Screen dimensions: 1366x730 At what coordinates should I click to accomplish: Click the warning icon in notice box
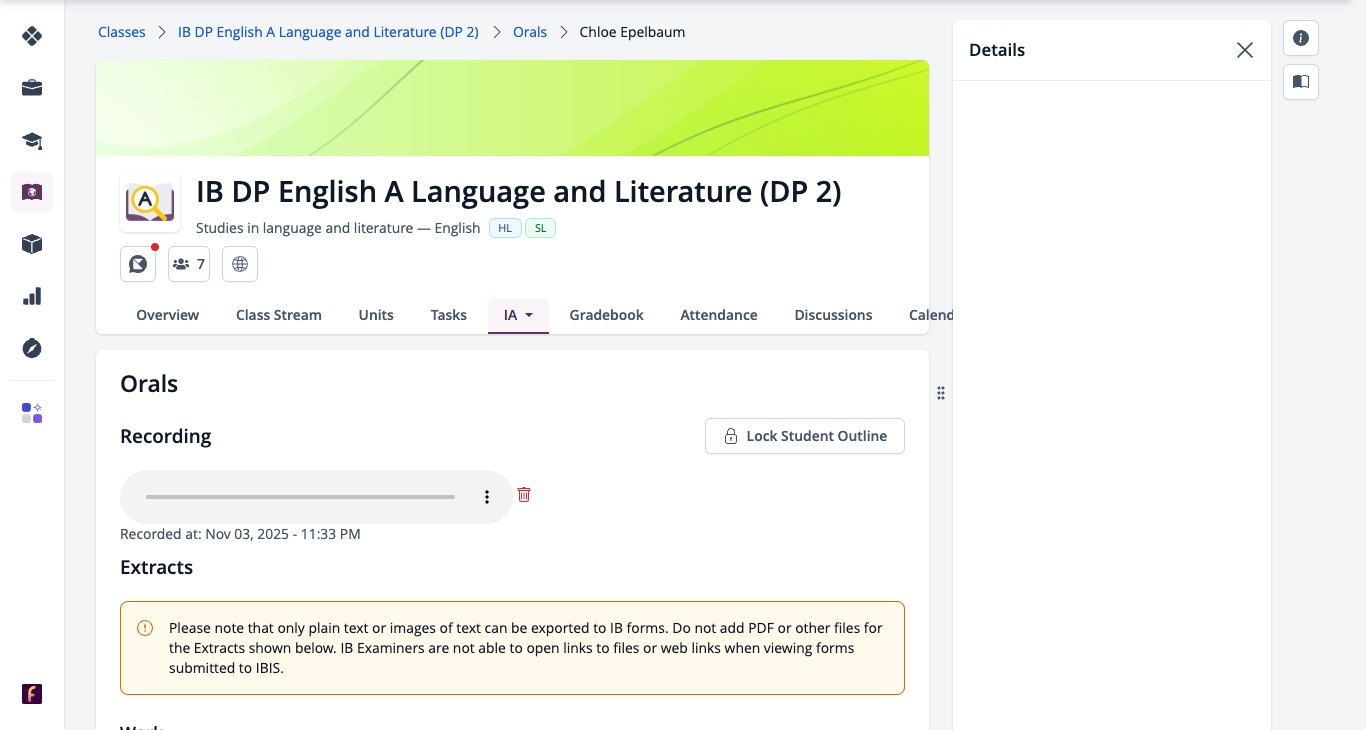pyautogui.click(x=145, y=628)
